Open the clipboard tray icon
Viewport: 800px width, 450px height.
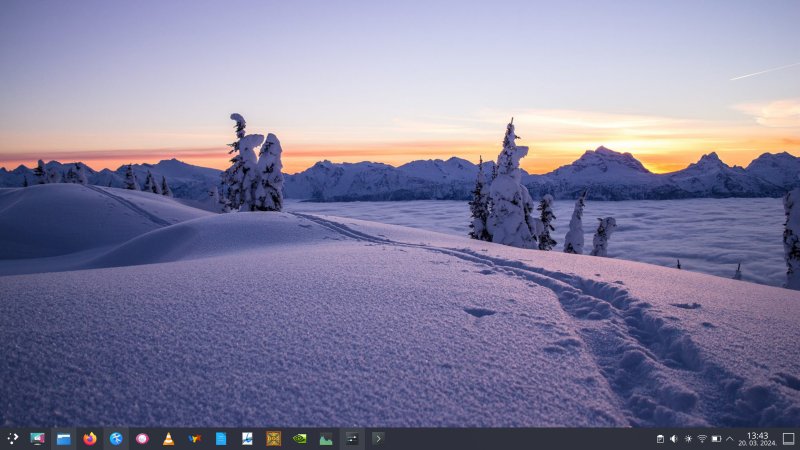point(660,438)
